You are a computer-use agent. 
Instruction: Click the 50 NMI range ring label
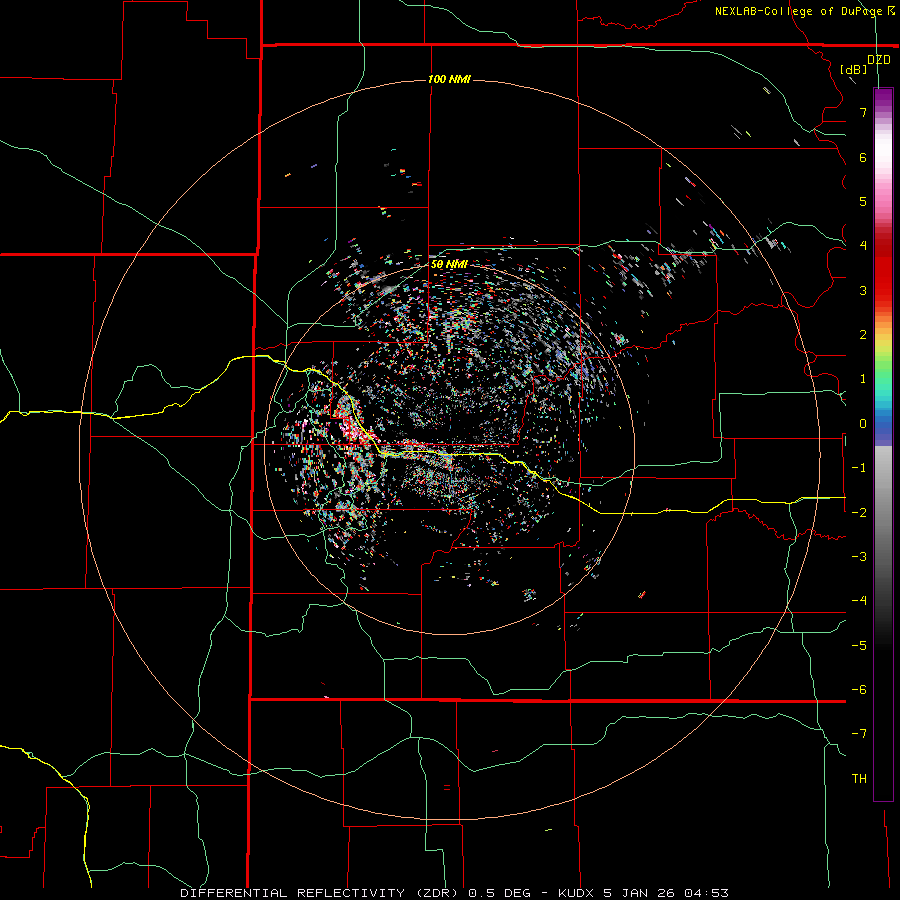pos(449,264)
